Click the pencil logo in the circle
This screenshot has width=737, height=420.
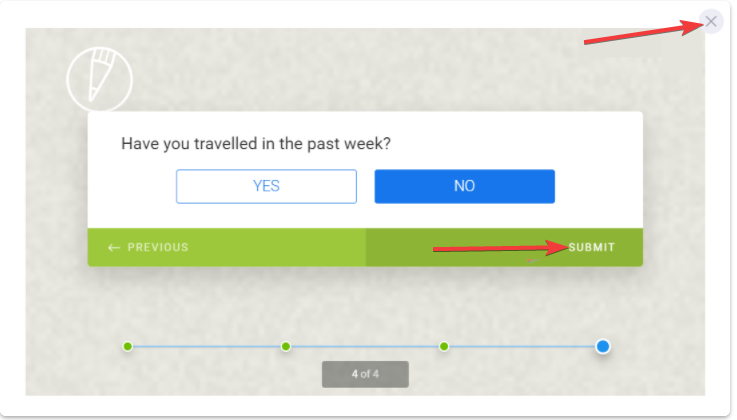pyautogui.click(x=99, y=78)
